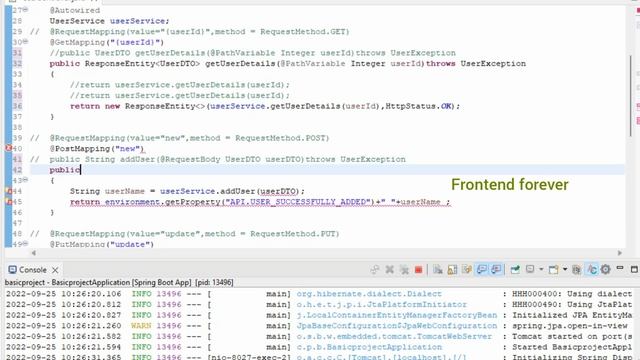
Task: Click '@PutMapping("update")' on line 49
Action: 102,244
